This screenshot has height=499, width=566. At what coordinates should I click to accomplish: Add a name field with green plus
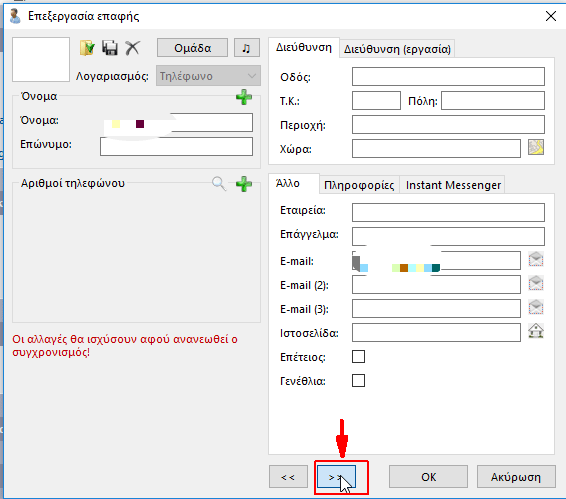click(x=244, y=97)
